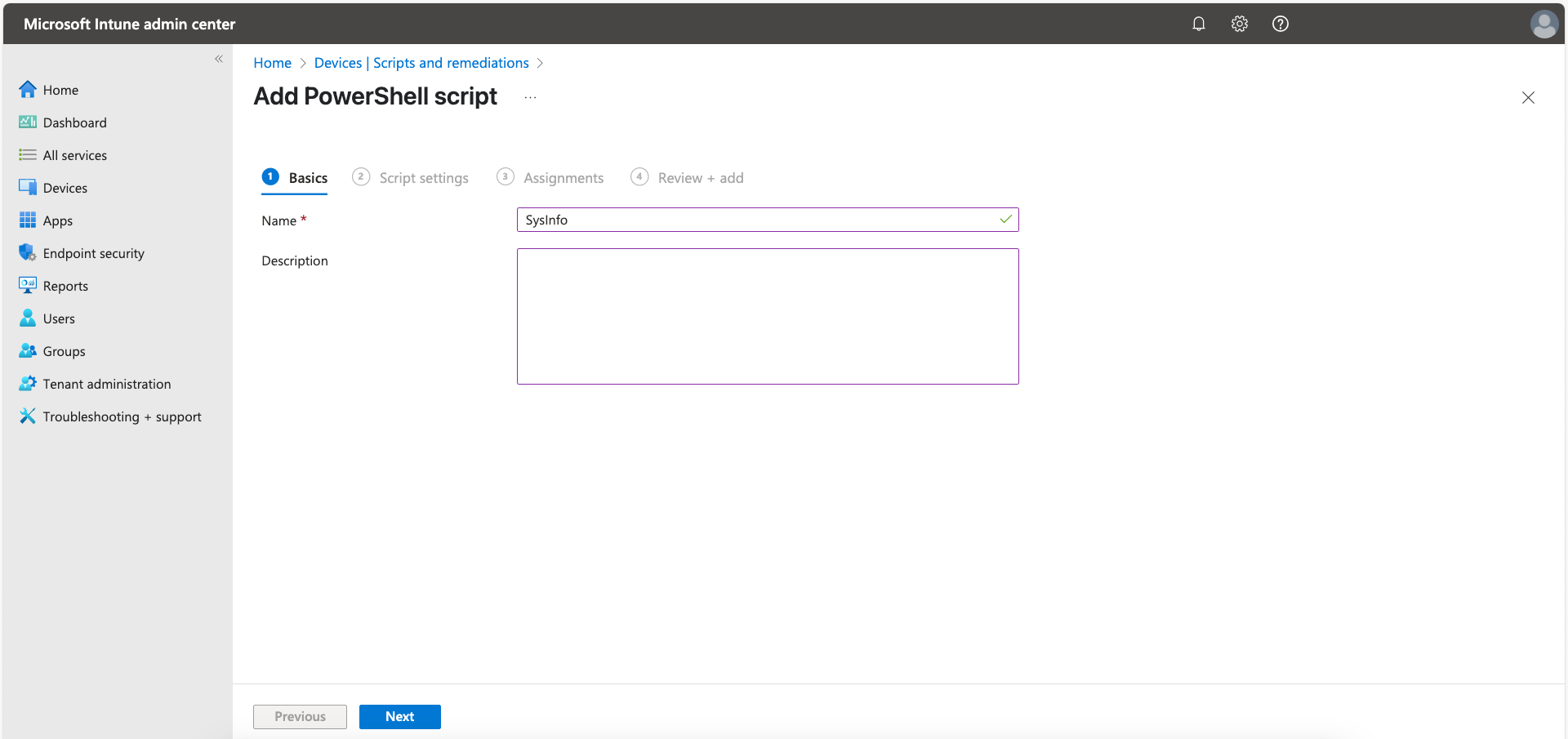The image size is (1568, 739).
Task: Click the Description text area
Action: (768, 316)
